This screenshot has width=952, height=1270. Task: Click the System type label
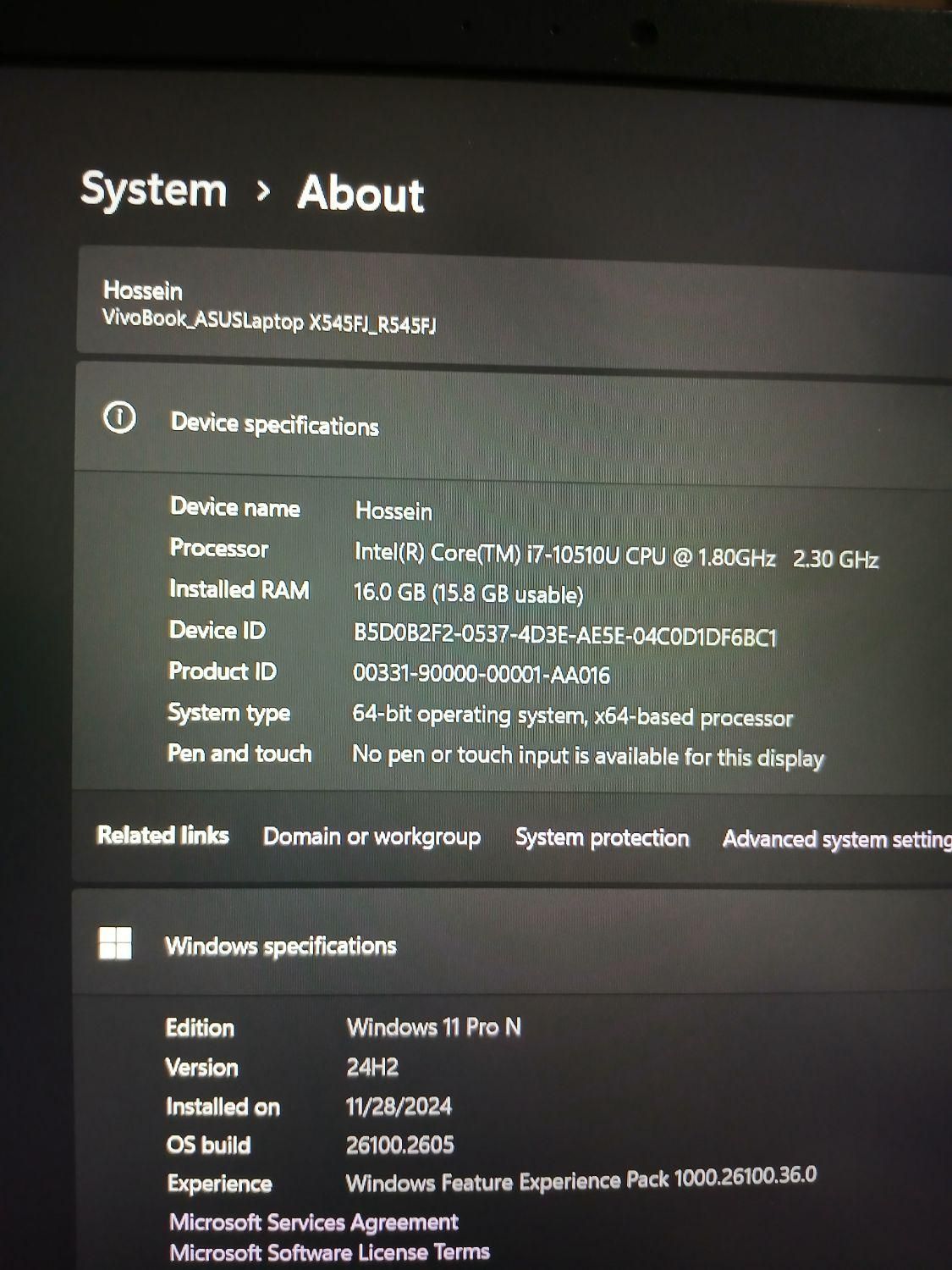click(x=228, y=713)
